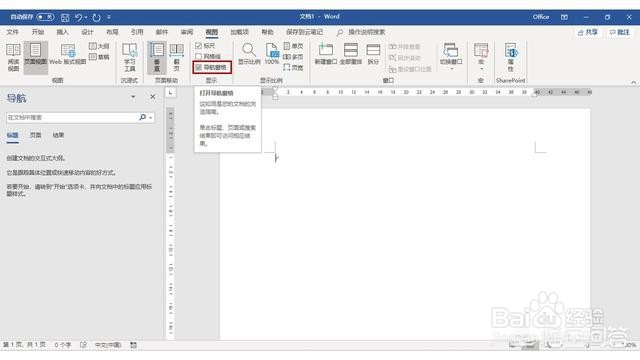The height and width of the screenshot is (360, 640).
Task: Choose Multiple Pages zoom (多页)
Action: tap(293, 57)
